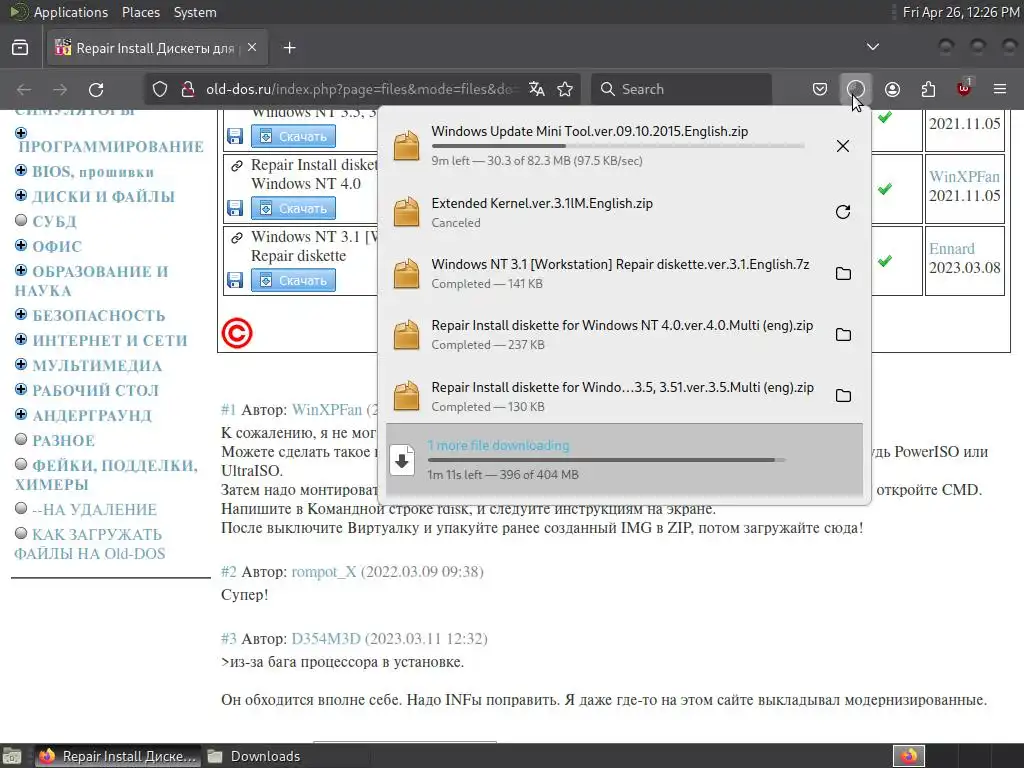Open the --НА УДАЛЕНИЕ link
The image size is (1024, 768).
95,509
